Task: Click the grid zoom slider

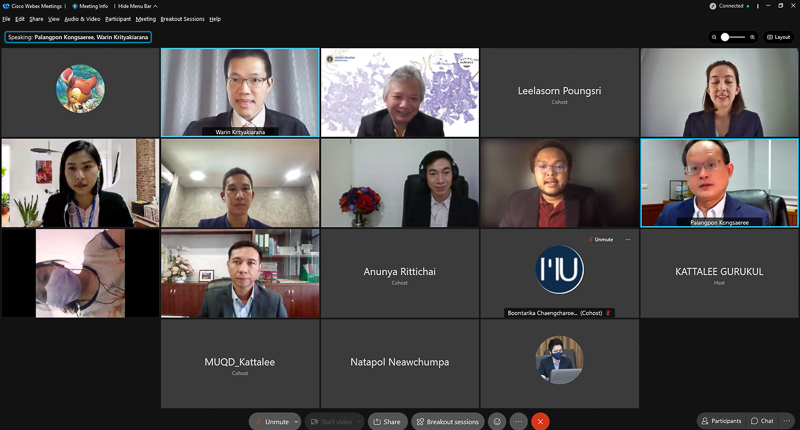Action: tap(733, 37)
